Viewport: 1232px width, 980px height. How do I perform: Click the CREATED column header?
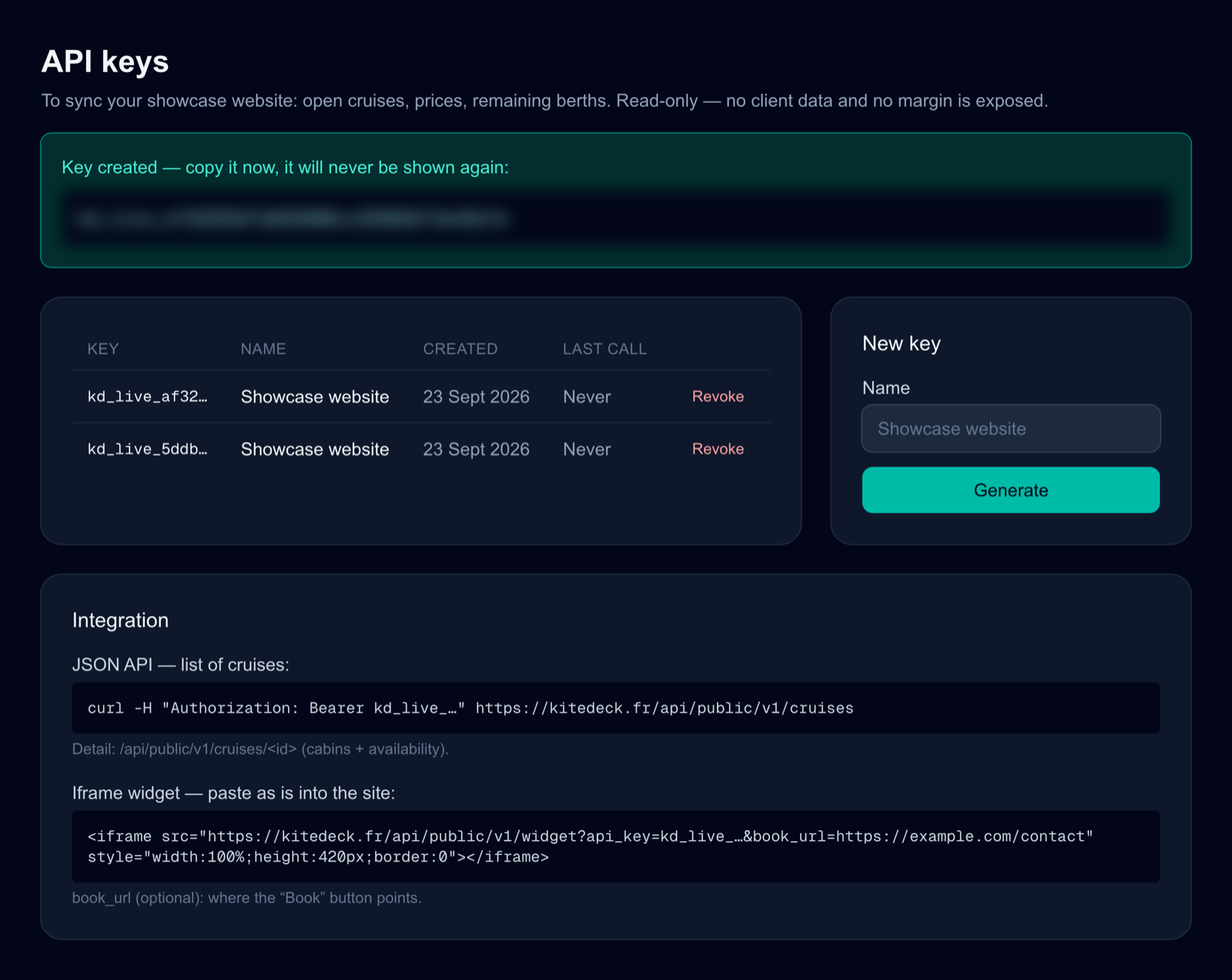click(x=460, y=349)
